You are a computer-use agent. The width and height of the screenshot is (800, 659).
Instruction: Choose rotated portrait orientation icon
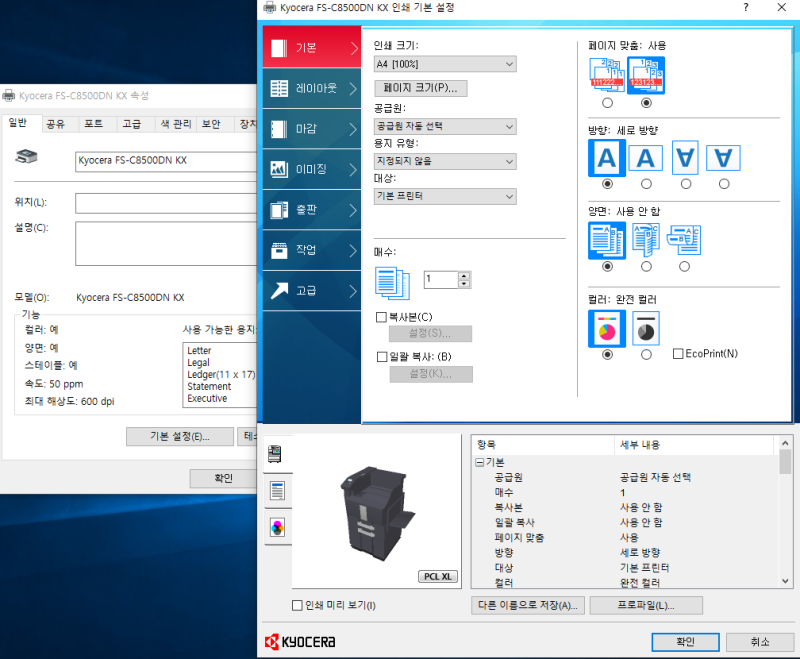pos(685,158)
